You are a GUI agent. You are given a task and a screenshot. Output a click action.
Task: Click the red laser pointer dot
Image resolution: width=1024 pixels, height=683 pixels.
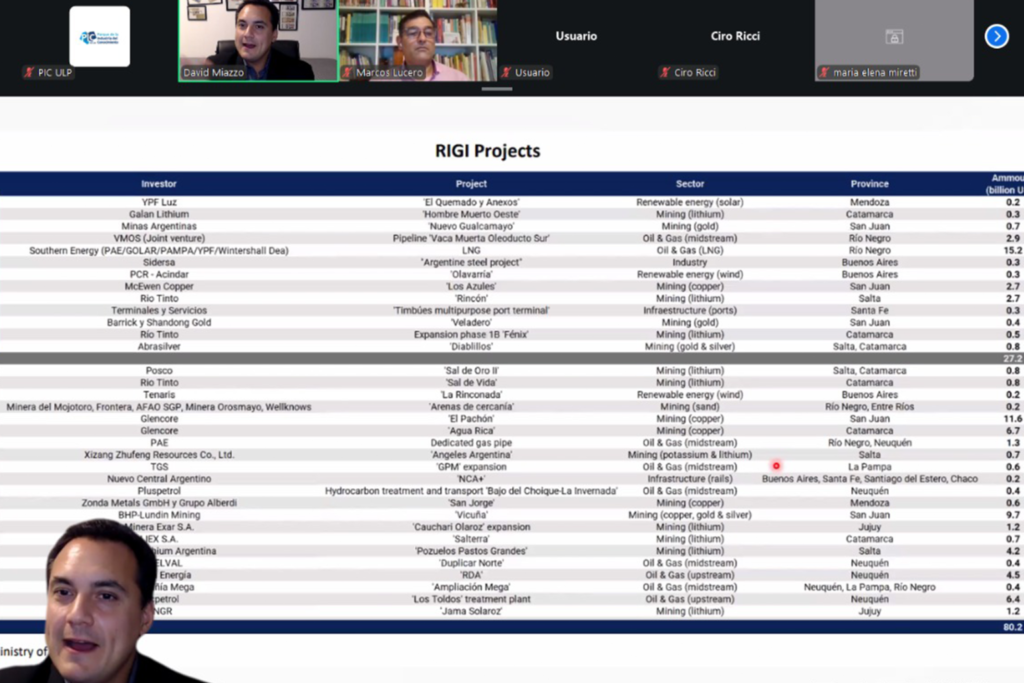[775, 465]
